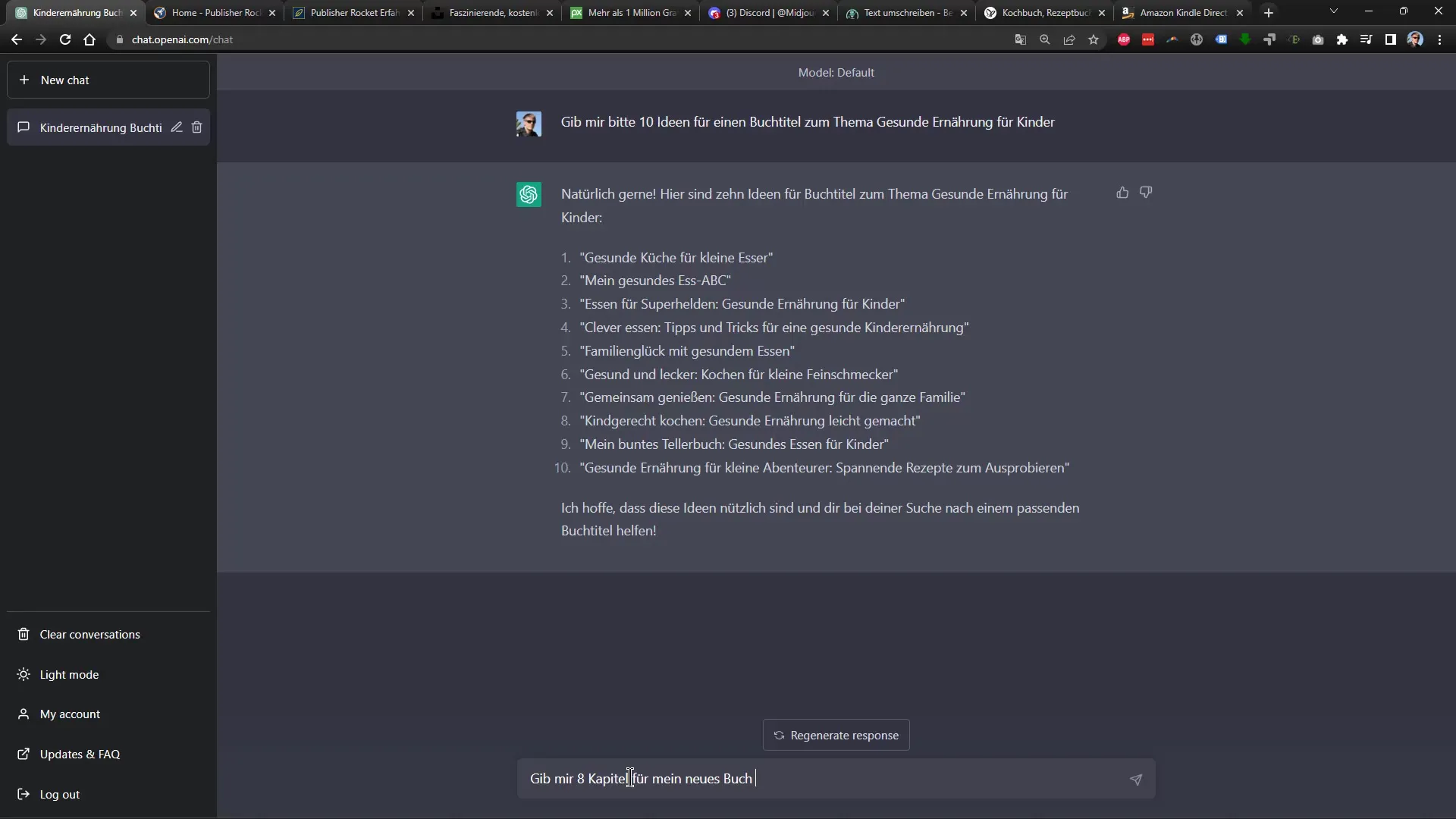The height and width of the screenshot is (819, 1456).
Task: Click the Regenerate response icon
Action: click(779, 735)
